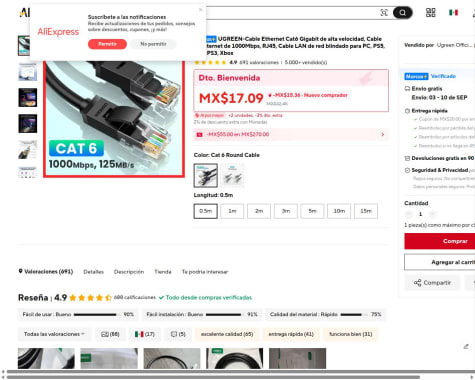Click the search magnifier button
This screenshot has width=475, height=380.
pos(403,13)
